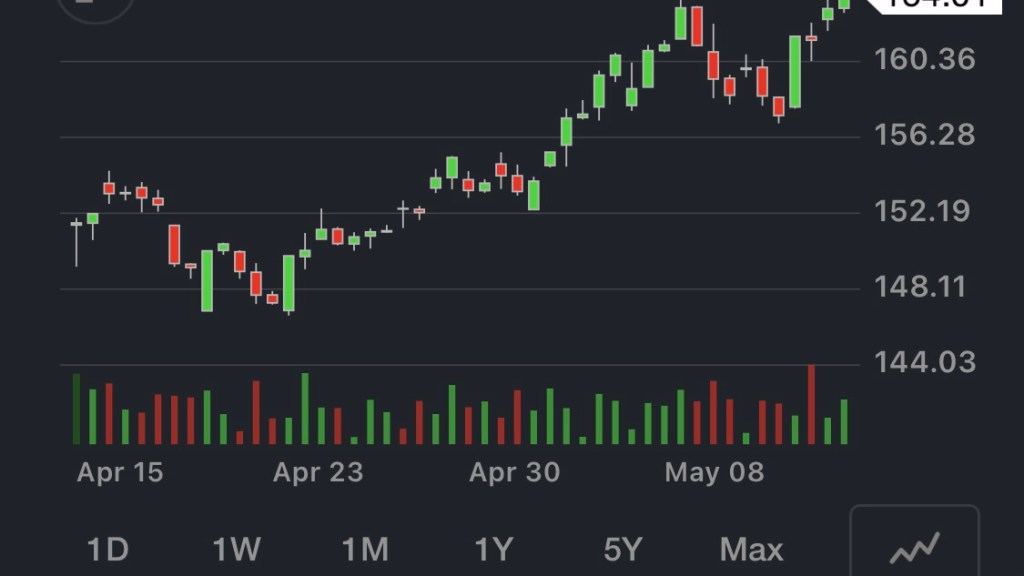The width and height of the screenshot is (1024, 576).
Task: Select the 1D time range
Action: pyautogui.click(x=108, y=549)
